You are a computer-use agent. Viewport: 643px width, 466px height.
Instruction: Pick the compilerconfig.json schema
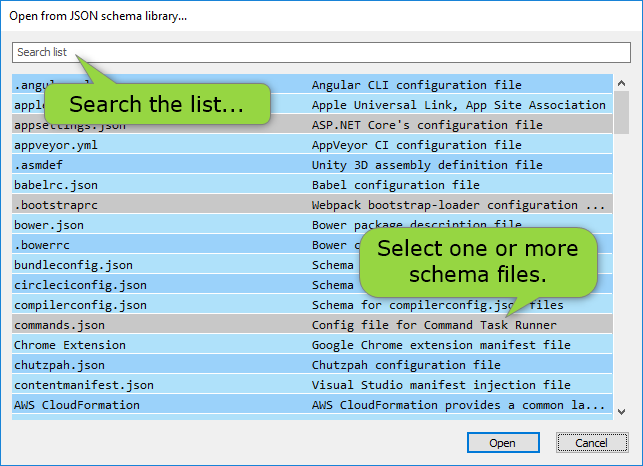pos(80,305)
